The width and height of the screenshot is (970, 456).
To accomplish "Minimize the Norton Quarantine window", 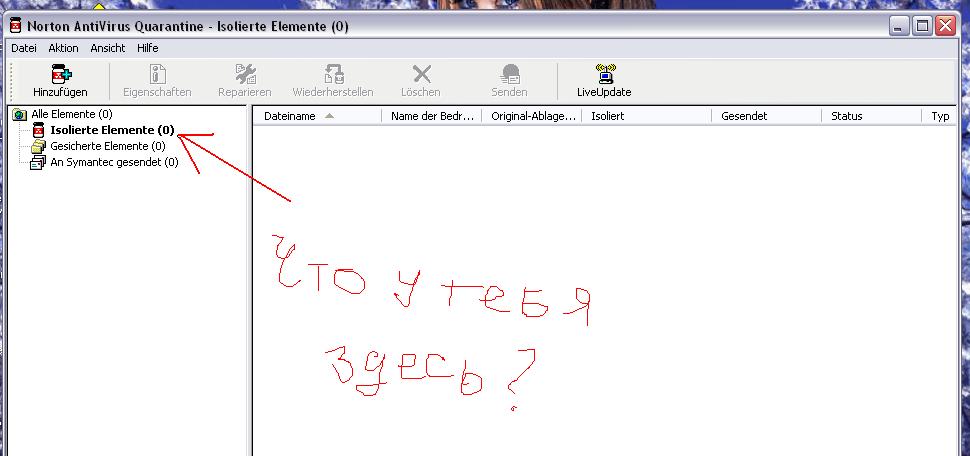I will click(x=900, y=27).
